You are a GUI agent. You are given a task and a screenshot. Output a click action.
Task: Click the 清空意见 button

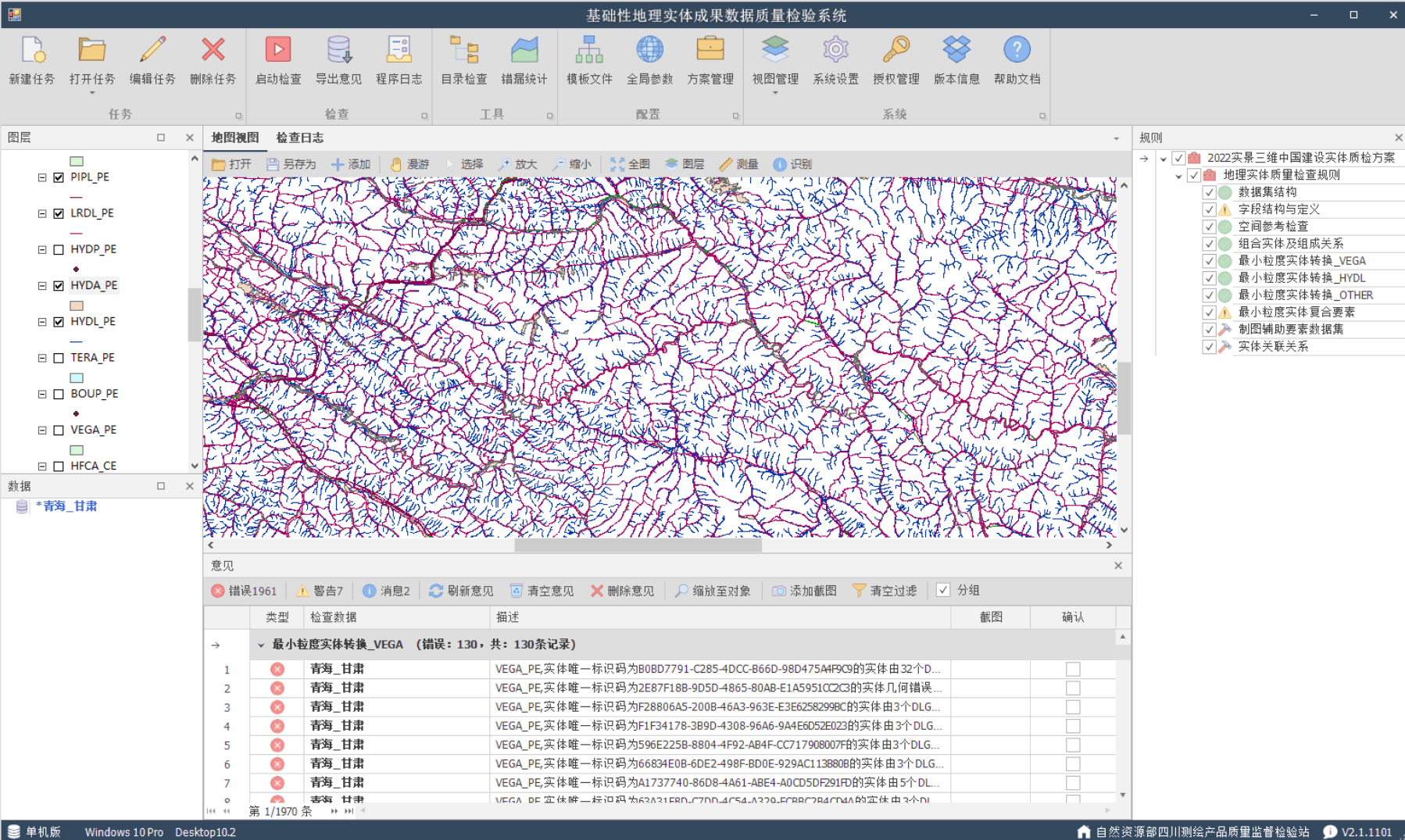[542, 591]
